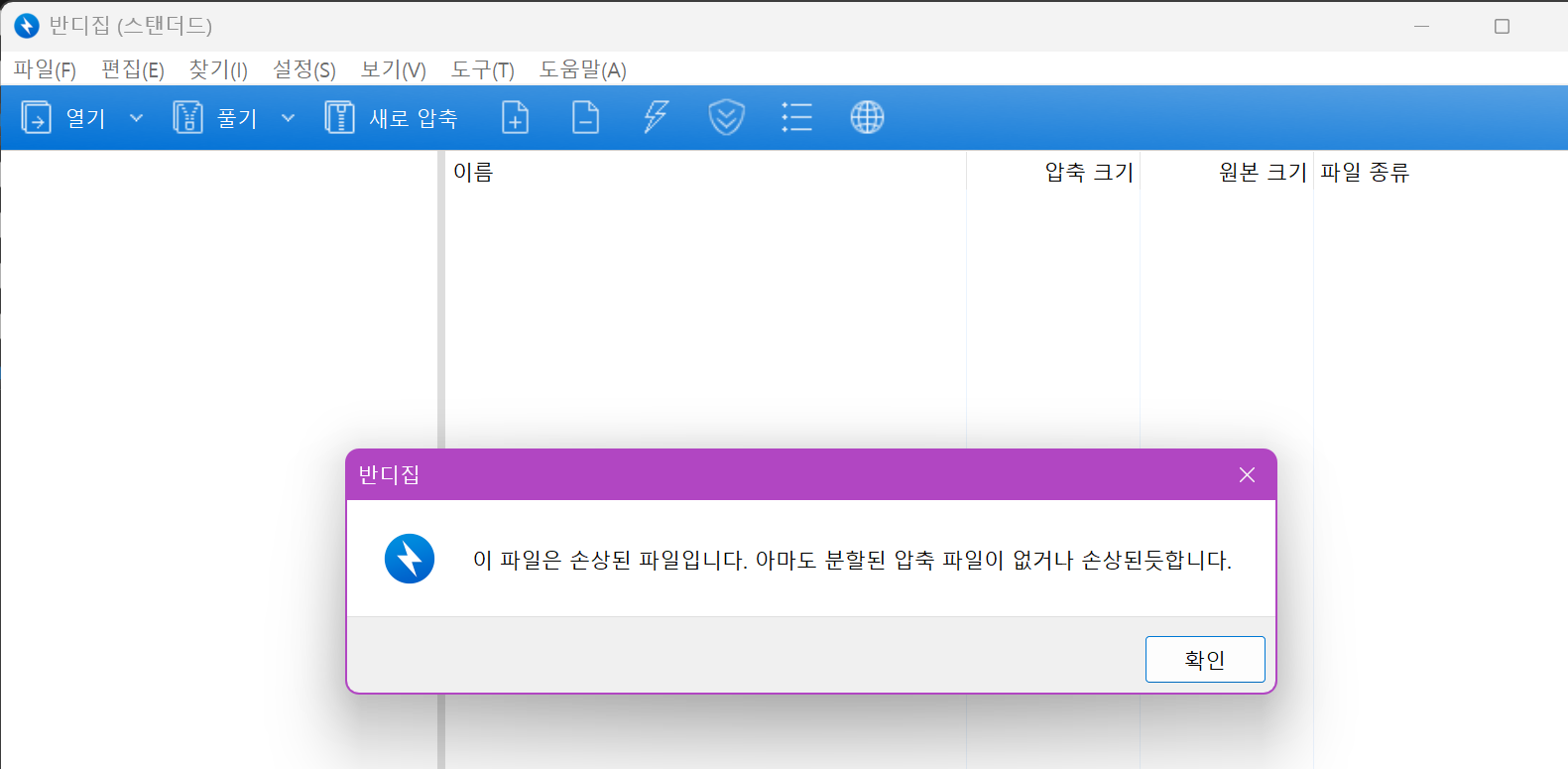Click the add file icon with plus
This screenshot has width=1568, height=769.
(516, 118)
